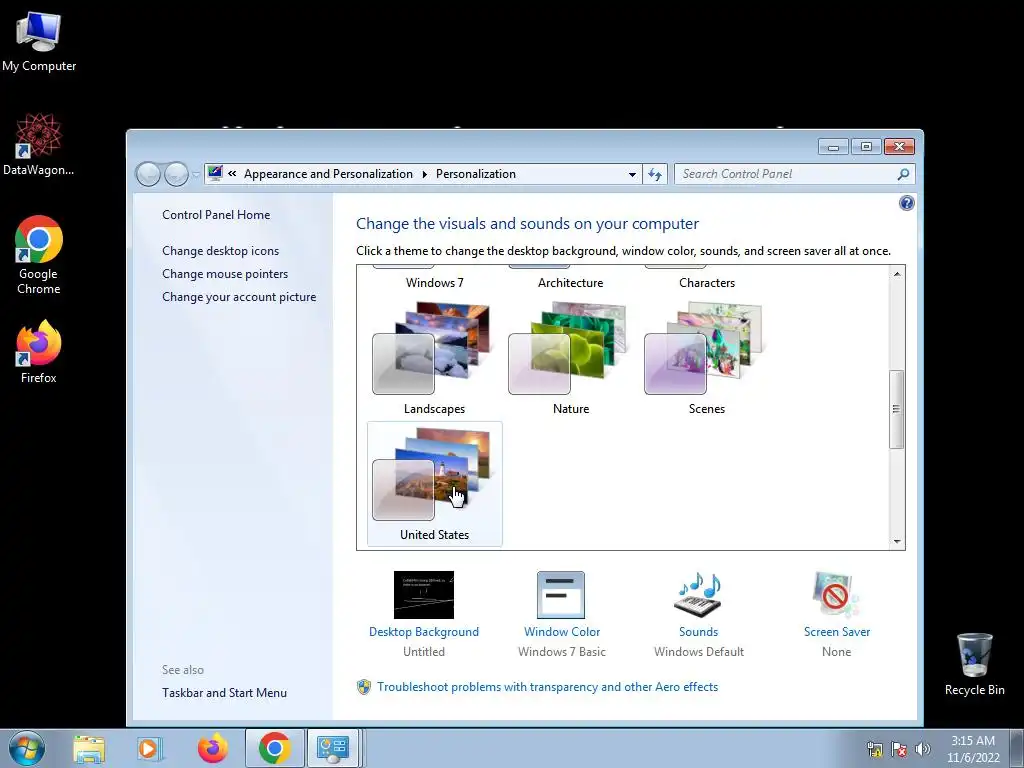
Task: Open the Screen Saver icon
Action: click(x=836, y=595)
